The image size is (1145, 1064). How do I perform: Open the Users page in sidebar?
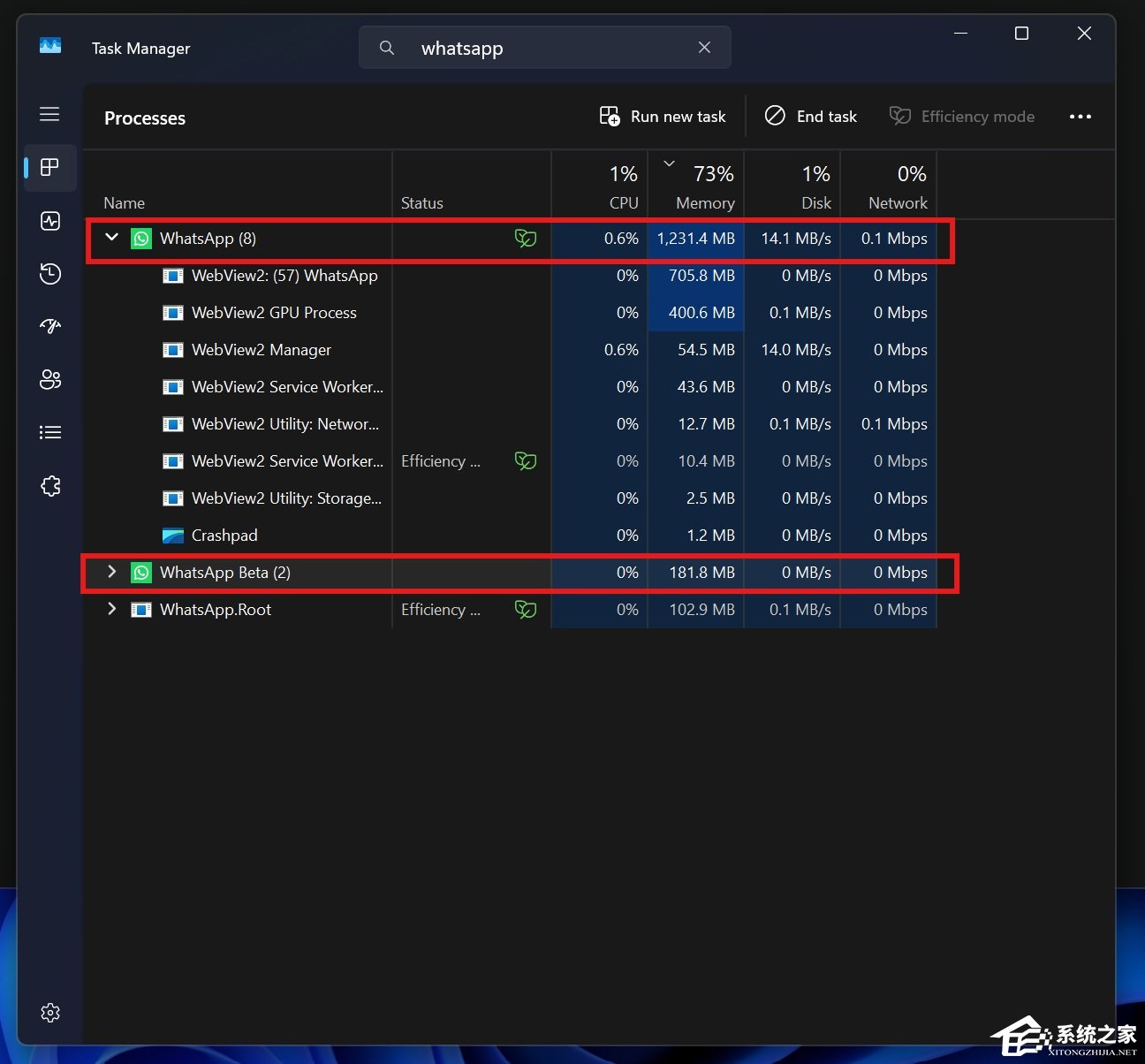point(50,380)
